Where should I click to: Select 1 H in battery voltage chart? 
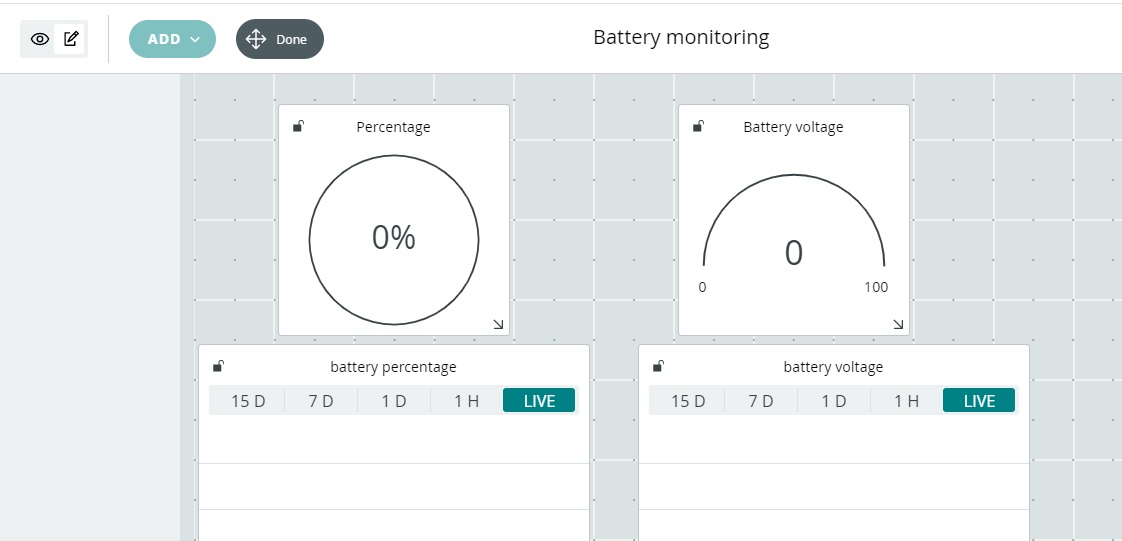pyautogui.click(x=907, y=401)
